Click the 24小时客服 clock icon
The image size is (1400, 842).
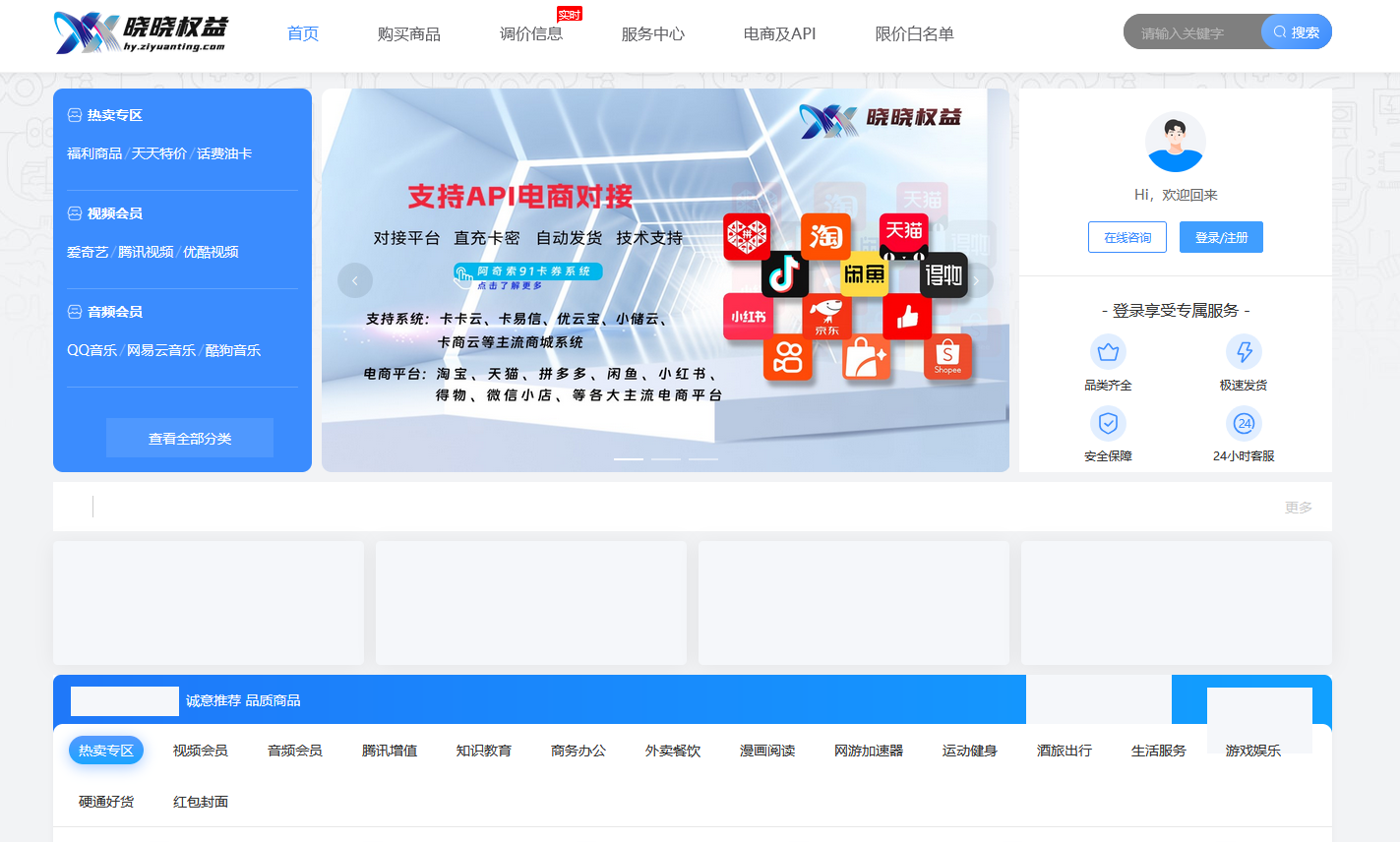[x=1244, y=423]
